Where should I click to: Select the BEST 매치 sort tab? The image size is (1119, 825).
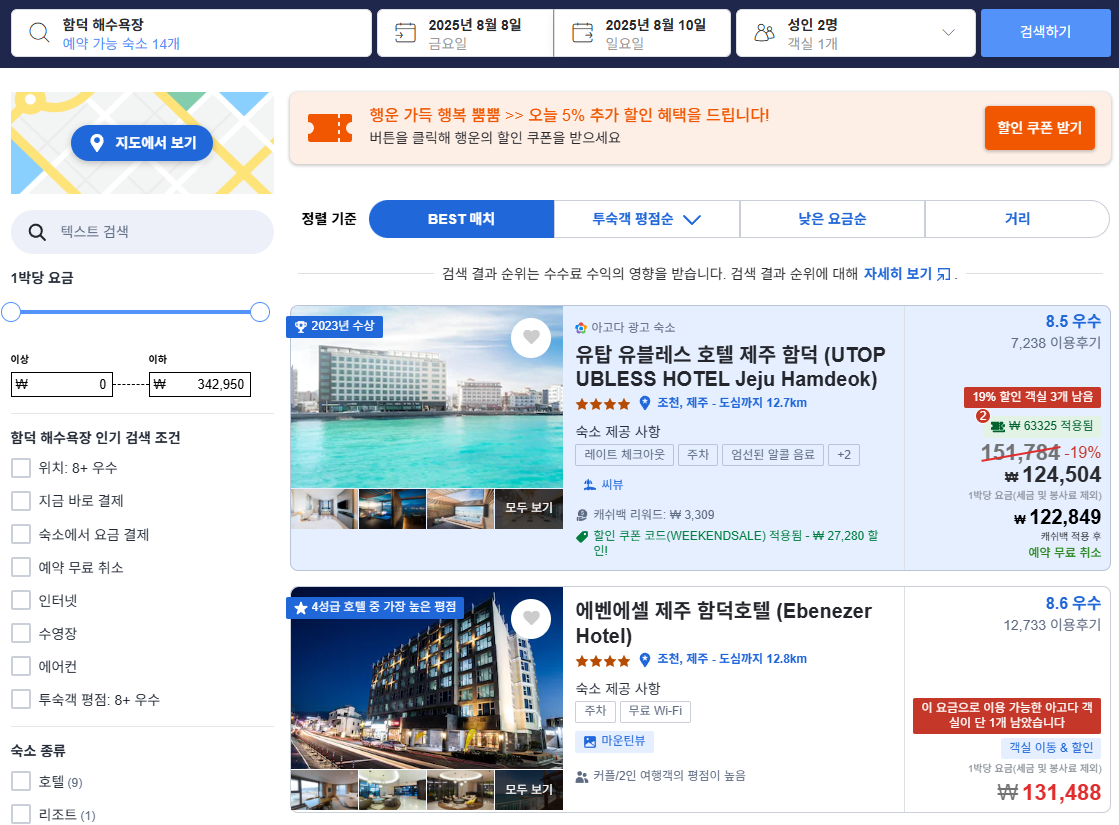pos(461,219)
